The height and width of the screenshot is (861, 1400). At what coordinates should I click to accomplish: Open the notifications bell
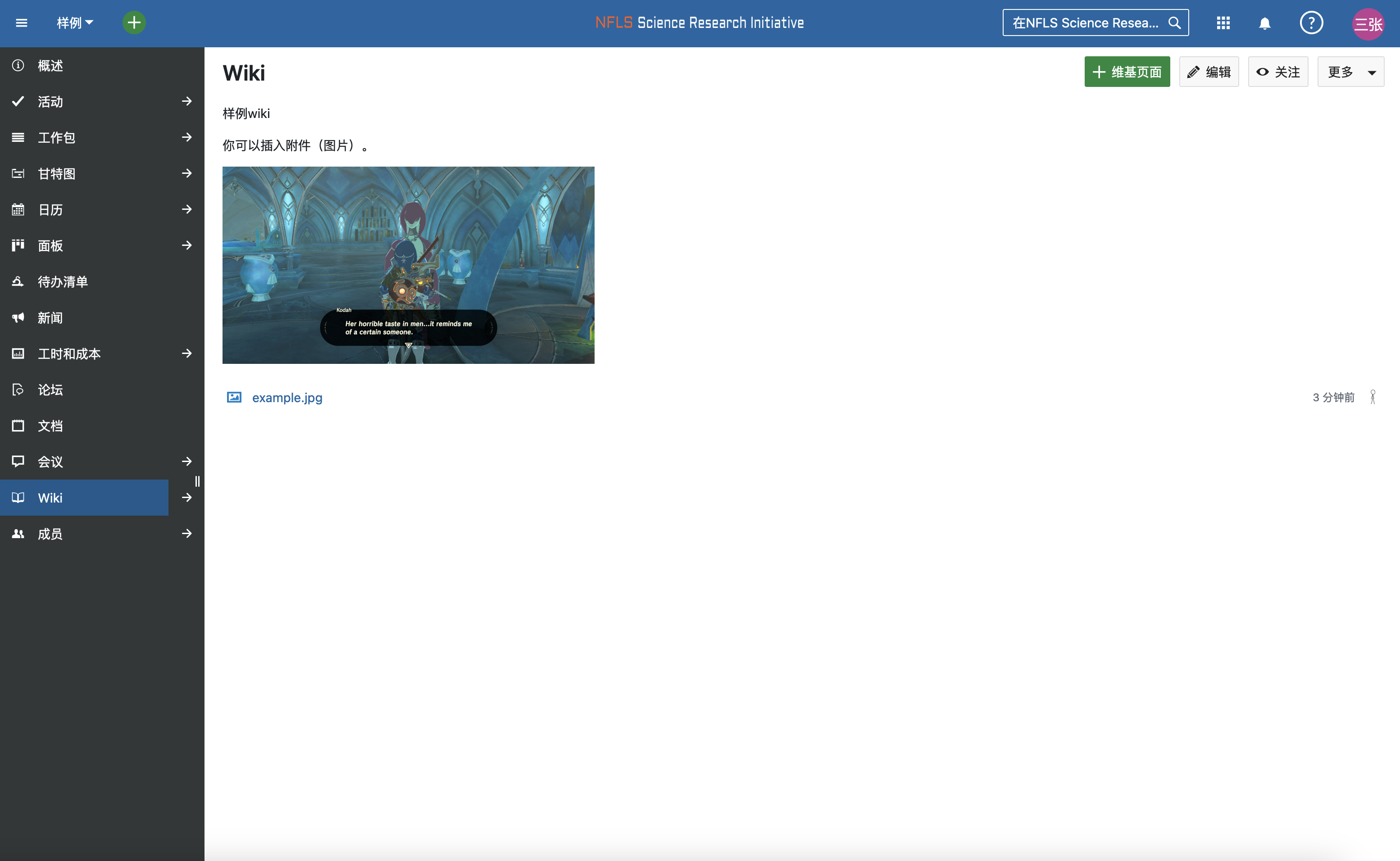point(1264,23)
